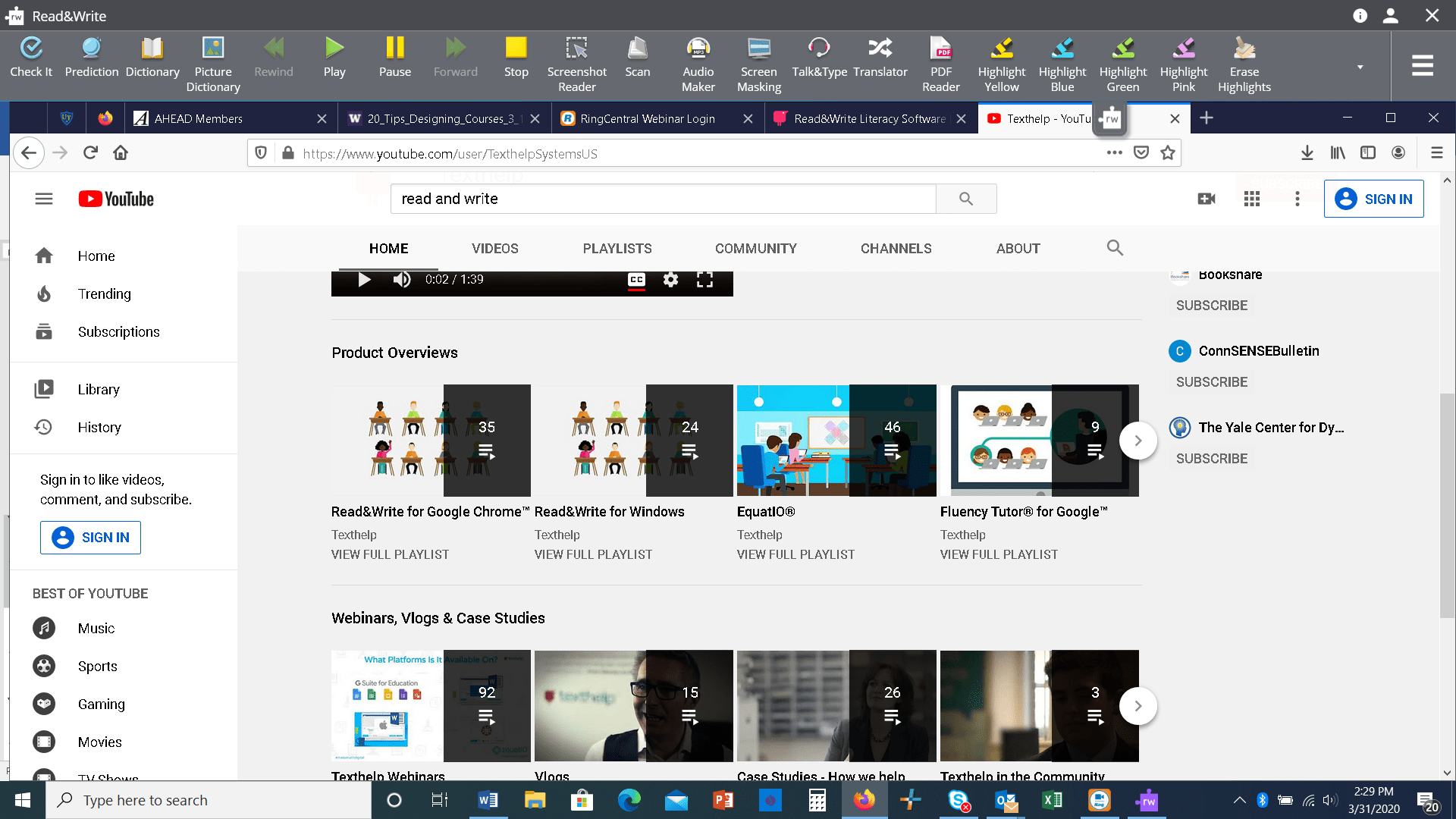Open the VIDEOS channel tab
The image size is (1456, 819).
click(494, 248)
